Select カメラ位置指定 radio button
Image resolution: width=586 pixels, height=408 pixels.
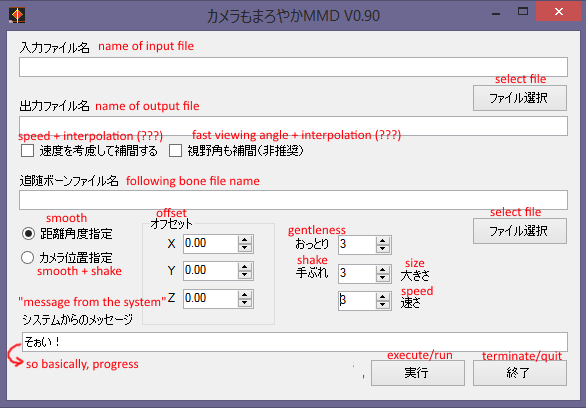click(28, 257)
